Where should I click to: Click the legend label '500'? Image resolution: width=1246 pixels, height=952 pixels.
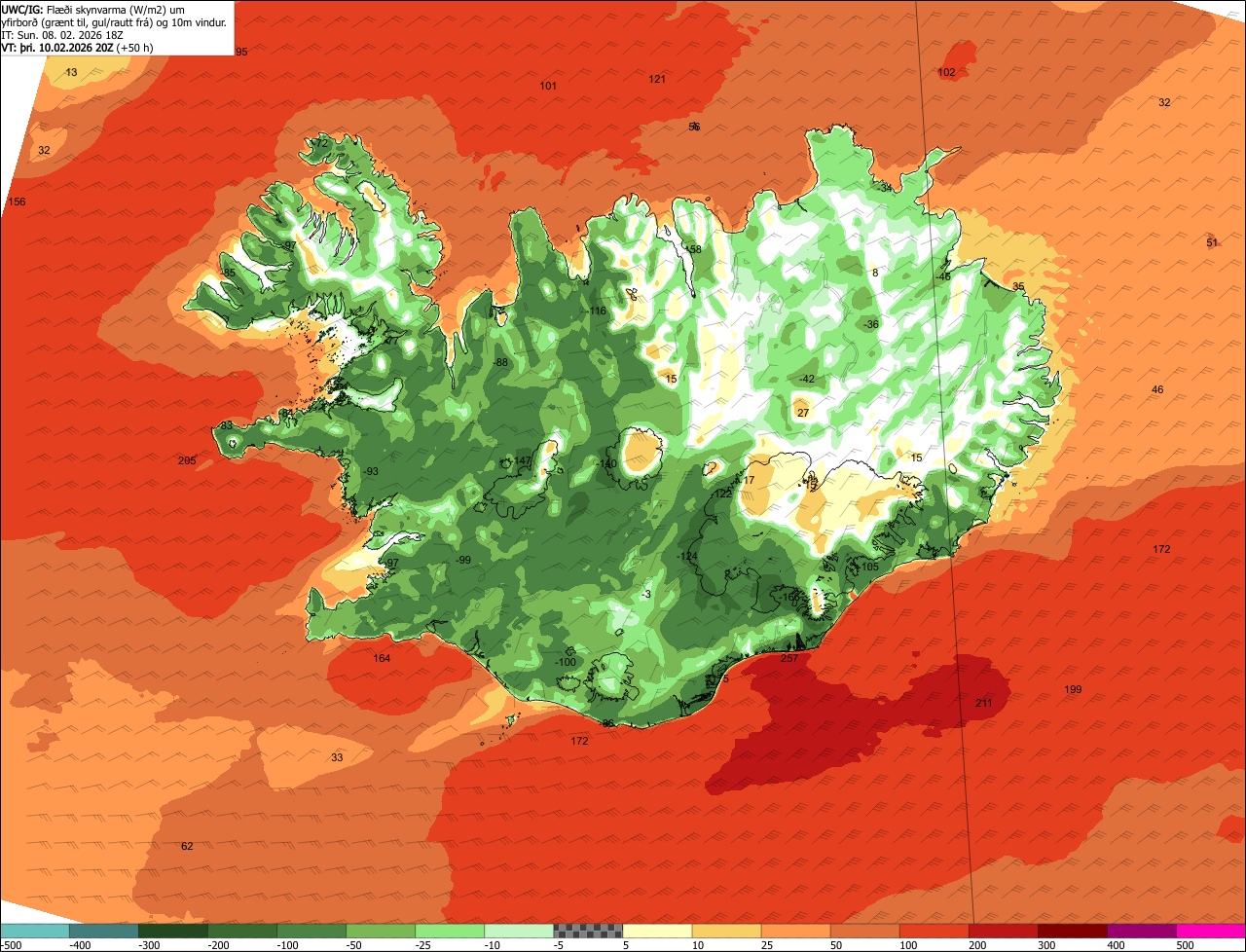(x=1185, y=945)
